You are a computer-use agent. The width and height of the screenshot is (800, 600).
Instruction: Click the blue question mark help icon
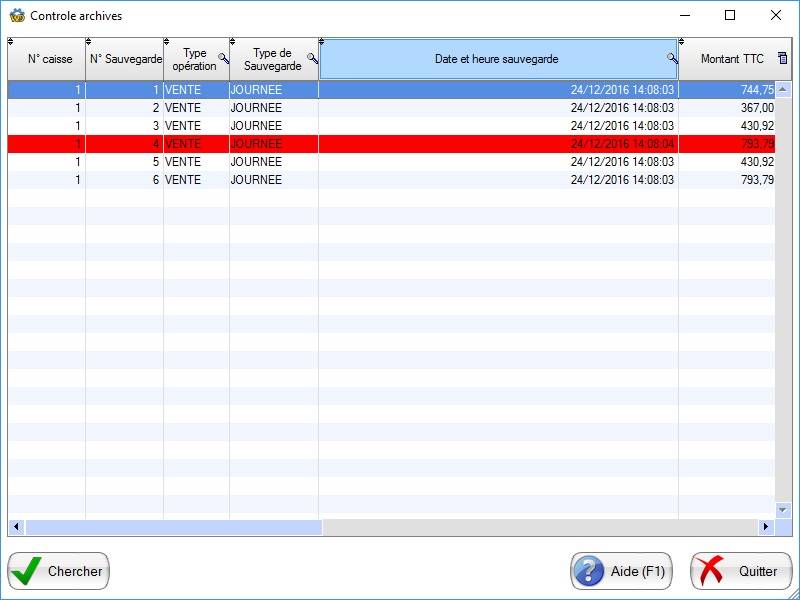[589, 571]
